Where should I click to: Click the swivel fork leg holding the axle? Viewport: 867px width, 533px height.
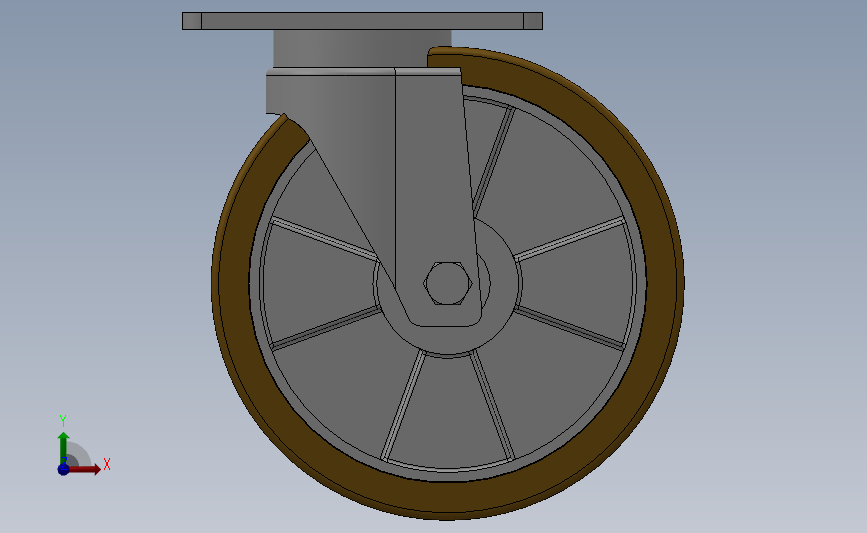pos(435,199)
